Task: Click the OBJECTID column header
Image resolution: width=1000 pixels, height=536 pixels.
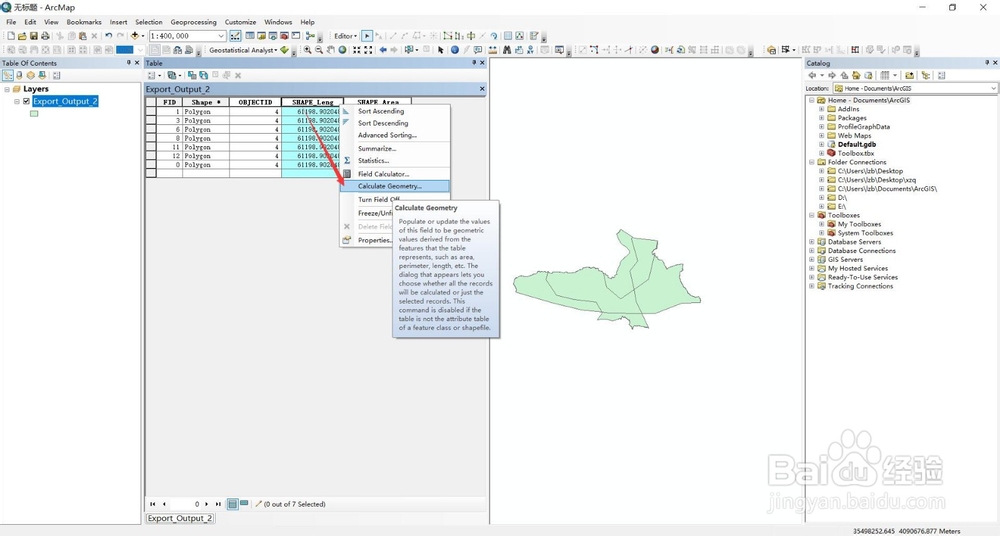Action: pos(255,102)
